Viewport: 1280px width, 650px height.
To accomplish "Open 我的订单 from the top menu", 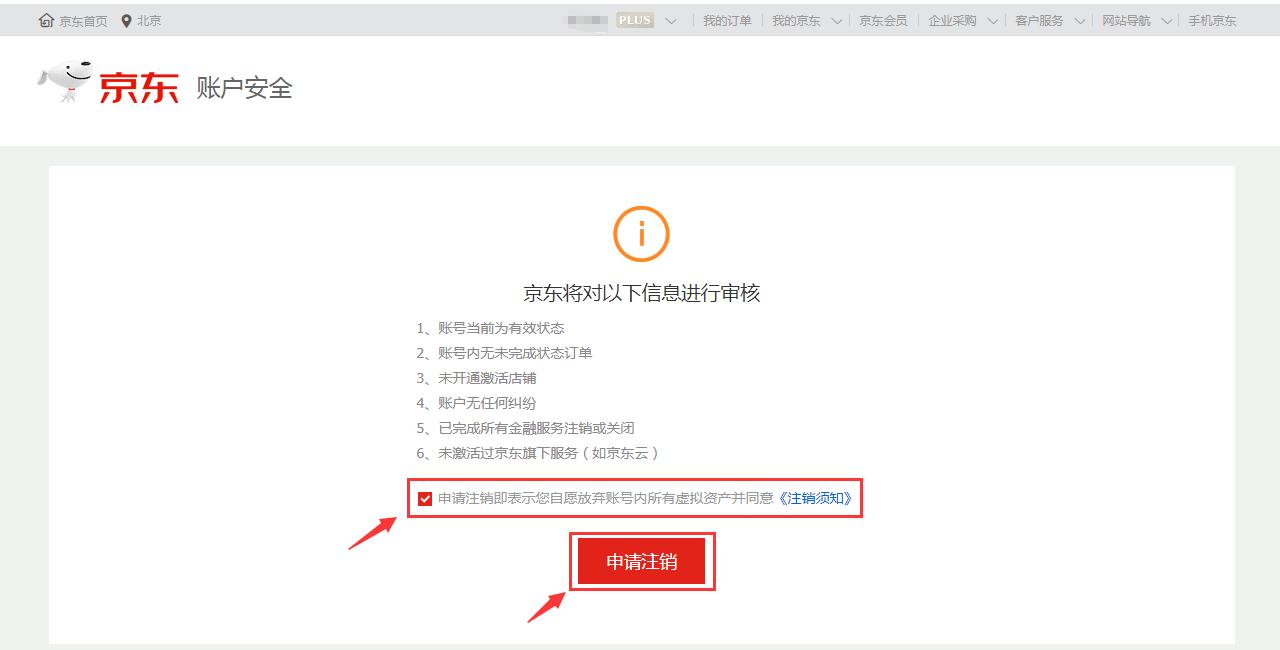I will [727, 18].
